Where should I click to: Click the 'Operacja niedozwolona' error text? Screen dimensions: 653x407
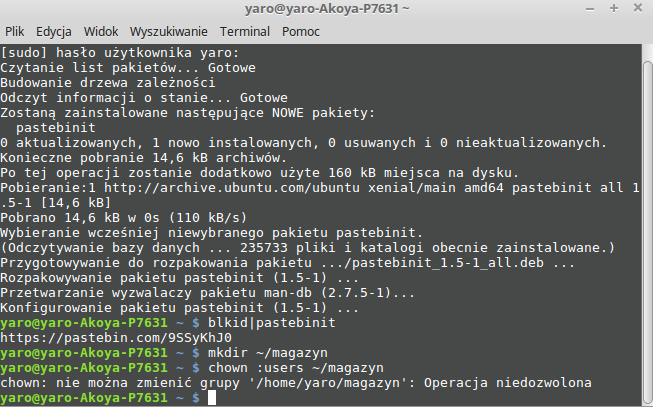tap(508, 383)
